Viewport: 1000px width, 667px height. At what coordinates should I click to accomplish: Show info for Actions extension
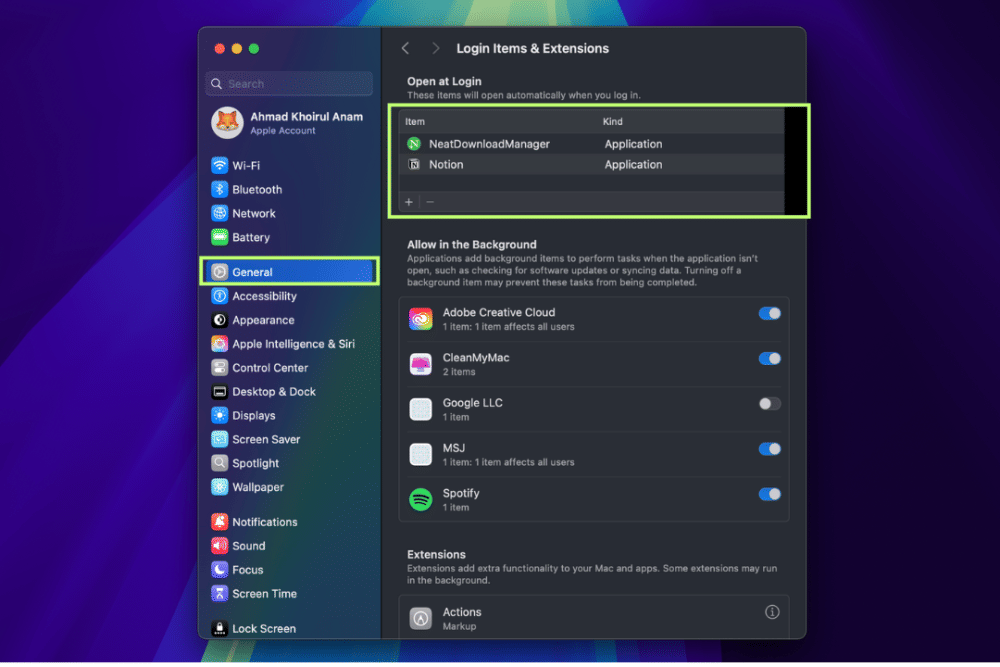pyautogui.click(x=772, y=612)
